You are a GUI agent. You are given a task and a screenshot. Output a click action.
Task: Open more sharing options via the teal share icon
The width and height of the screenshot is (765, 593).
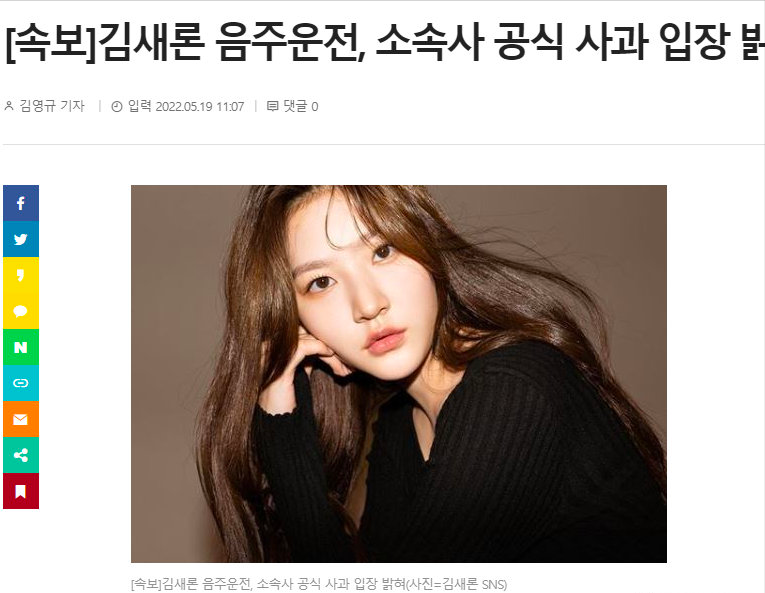click(21, 455)
